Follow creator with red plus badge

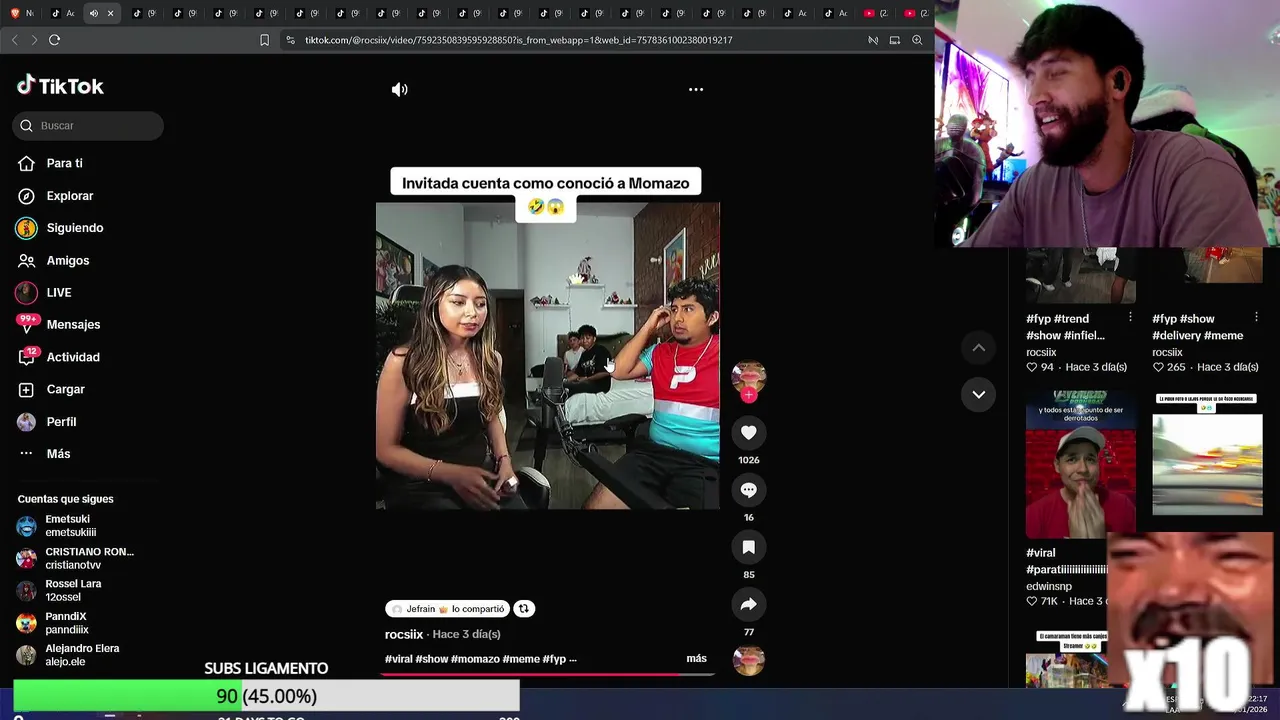[748, 395]
